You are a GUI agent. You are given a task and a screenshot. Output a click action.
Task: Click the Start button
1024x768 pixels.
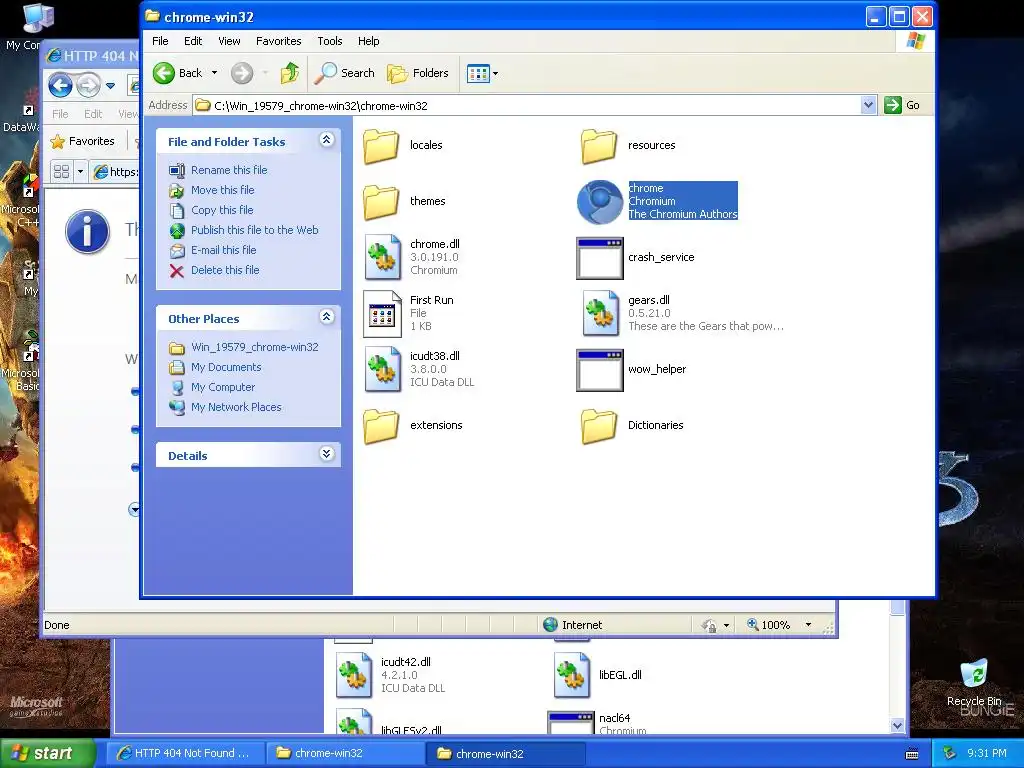pos(47,753)
